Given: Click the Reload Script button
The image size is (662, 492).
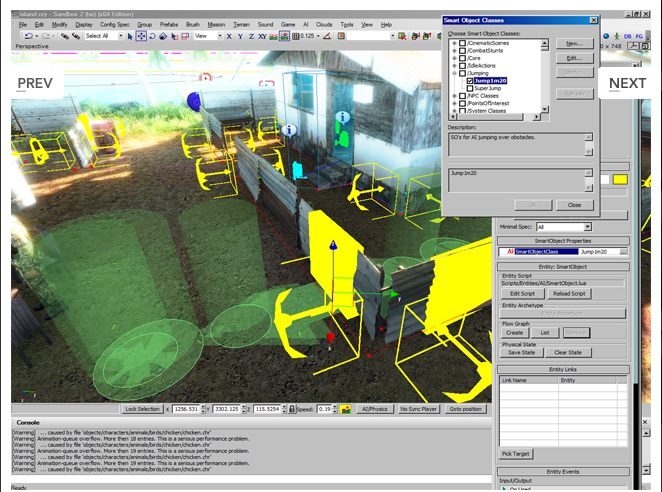Looking at the screenshot, I should [x=569, y=294].
